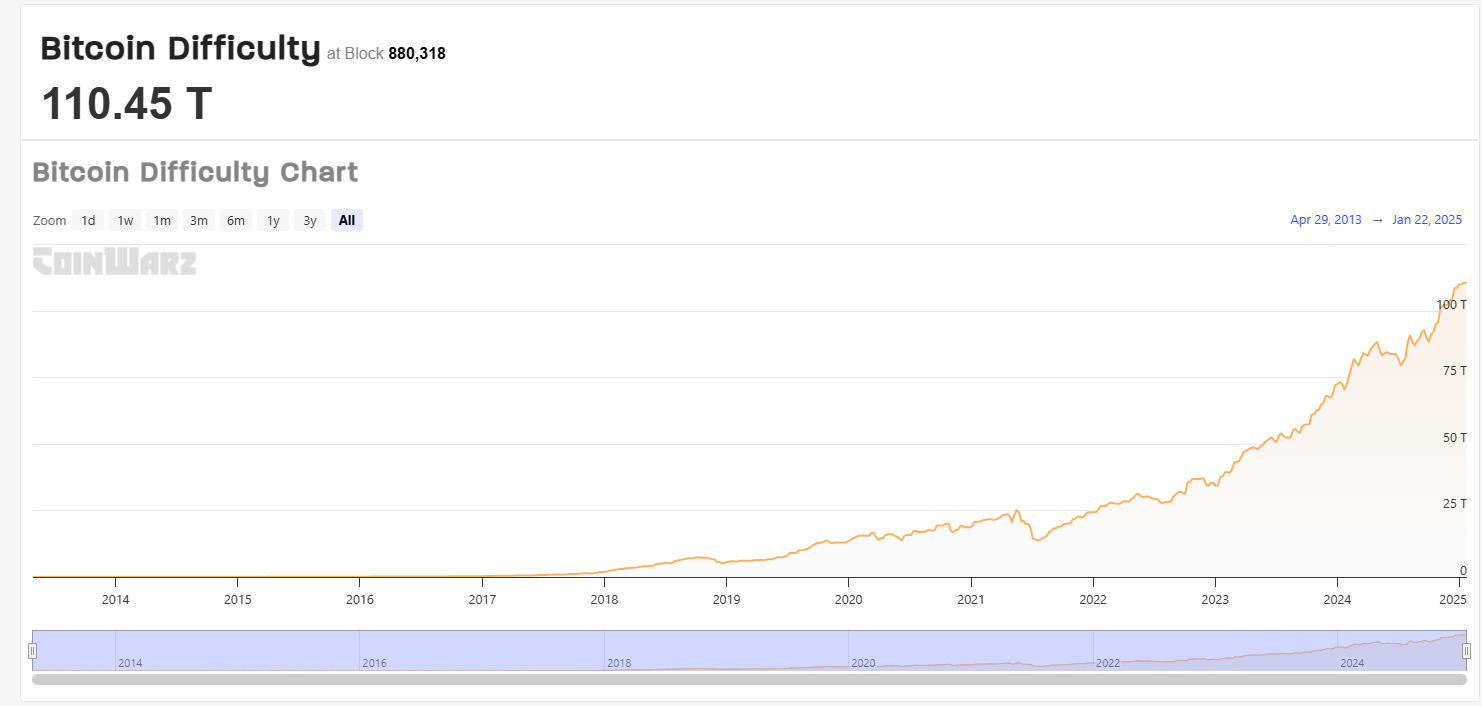Edit the Apr 29, 2013 start date
Viewport: 1482px width, 706px height.
click(x=1326, y=220)
